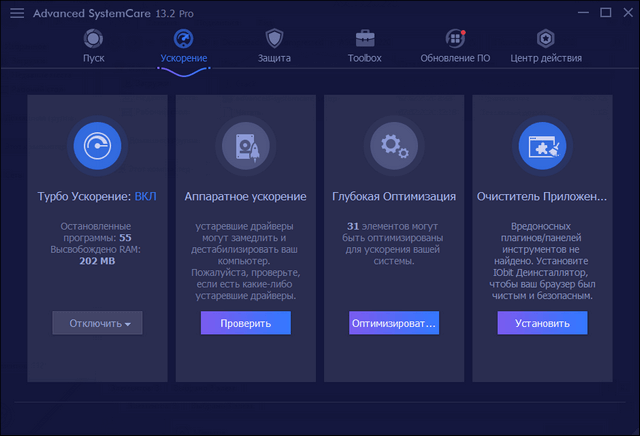Screen dimensions: 640x436
Task: Minimize the Advanced SystemCare window
Action: (583, 13)
